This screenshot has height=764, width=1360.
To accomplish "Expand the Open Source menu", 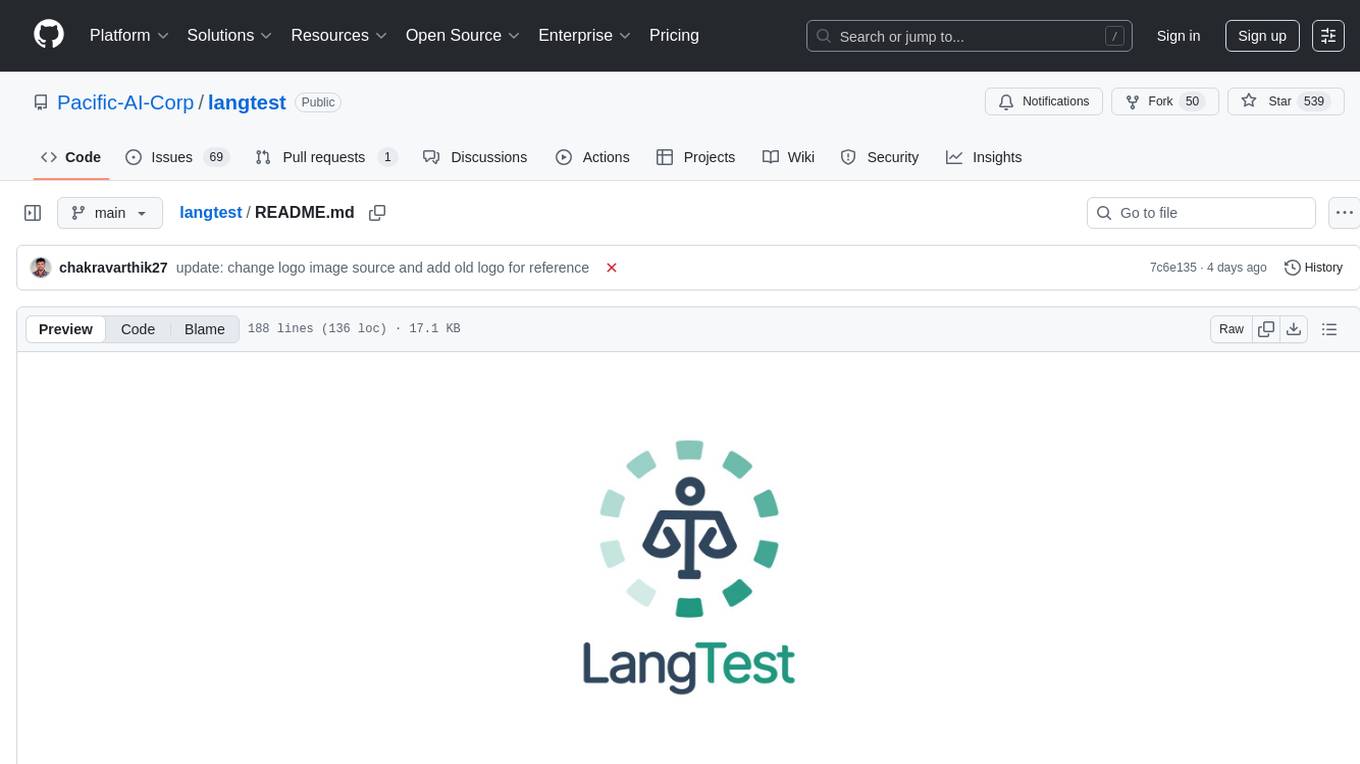I will (x=463, y=35).
